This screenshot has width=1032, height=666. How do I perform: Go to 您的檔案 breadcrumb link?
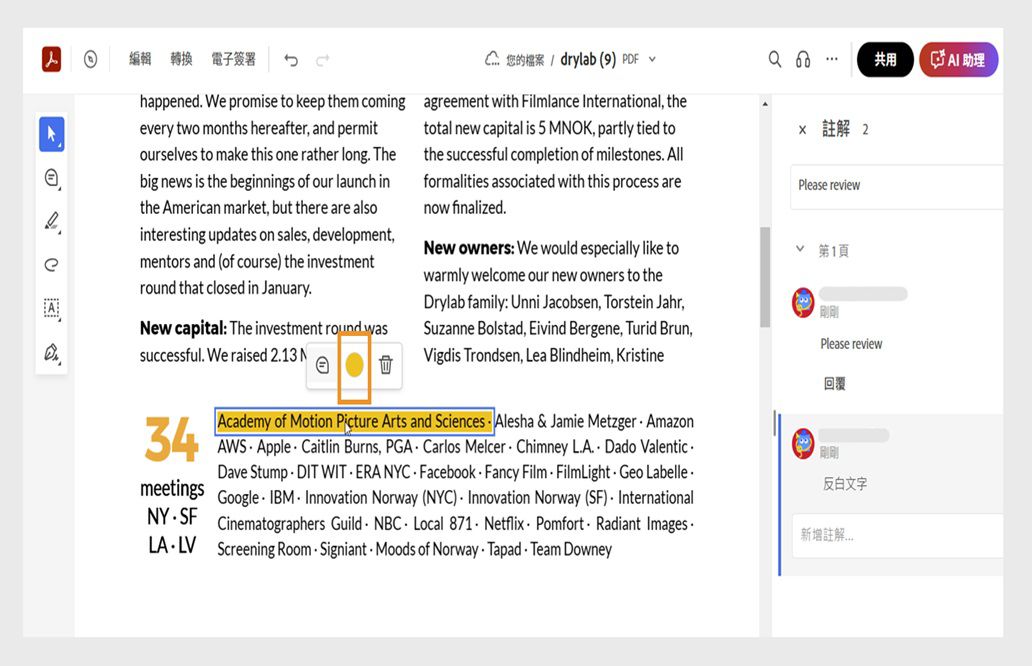coord(525,60)
